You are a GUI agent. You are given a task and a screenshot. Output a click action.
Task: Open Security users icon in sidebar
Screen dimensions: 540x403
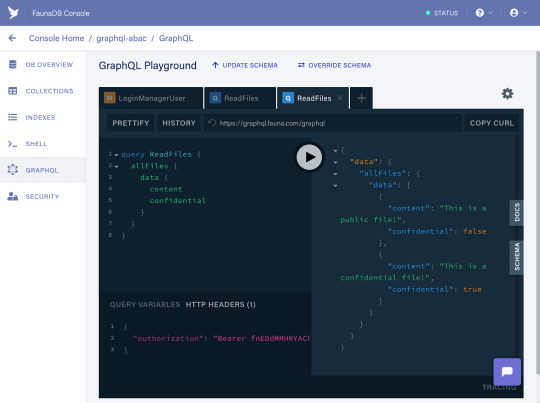tap(12, 196)
